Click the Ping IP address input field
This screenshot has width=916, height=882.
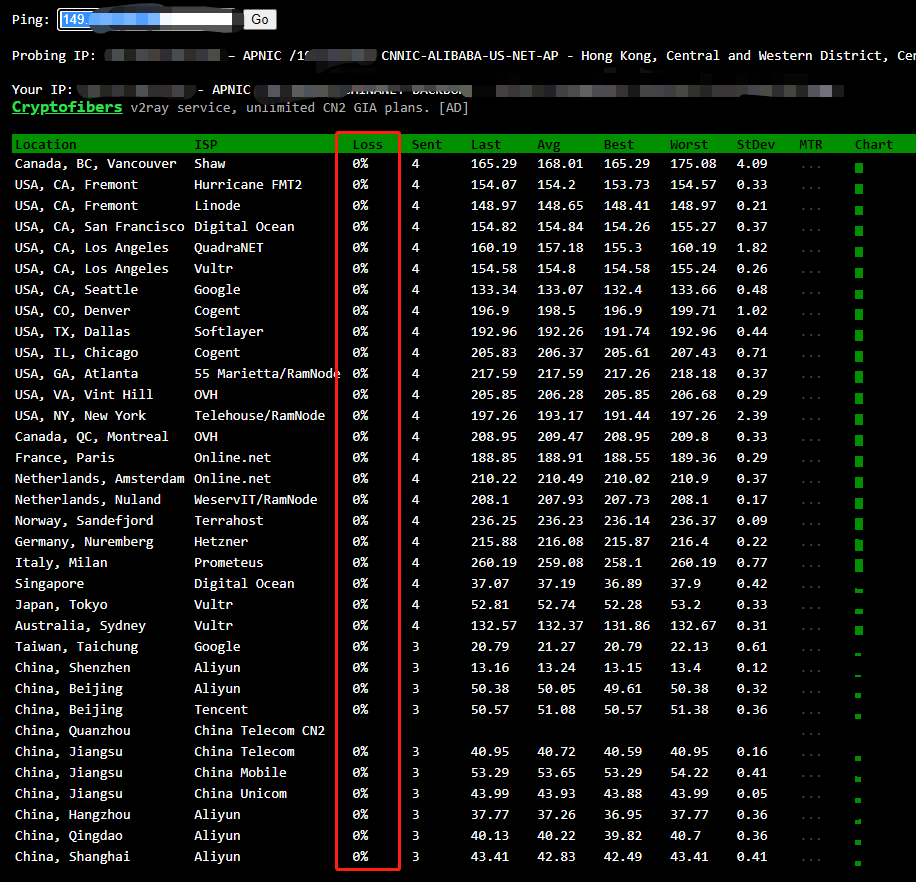[x=150, y=19]
